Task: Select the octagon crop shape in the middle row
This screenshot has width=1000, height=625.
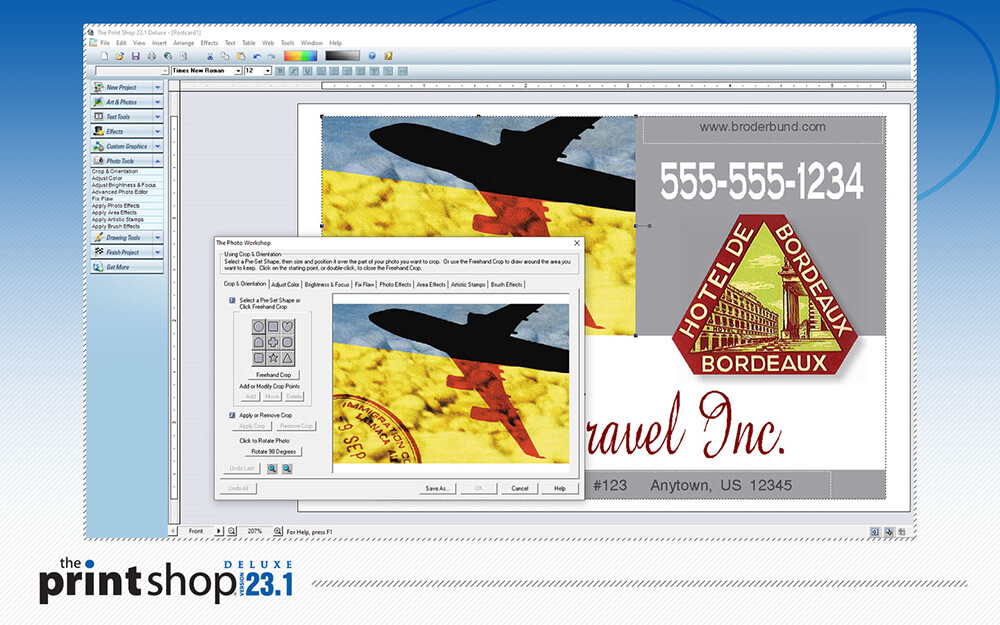Action: coord(288,342)
